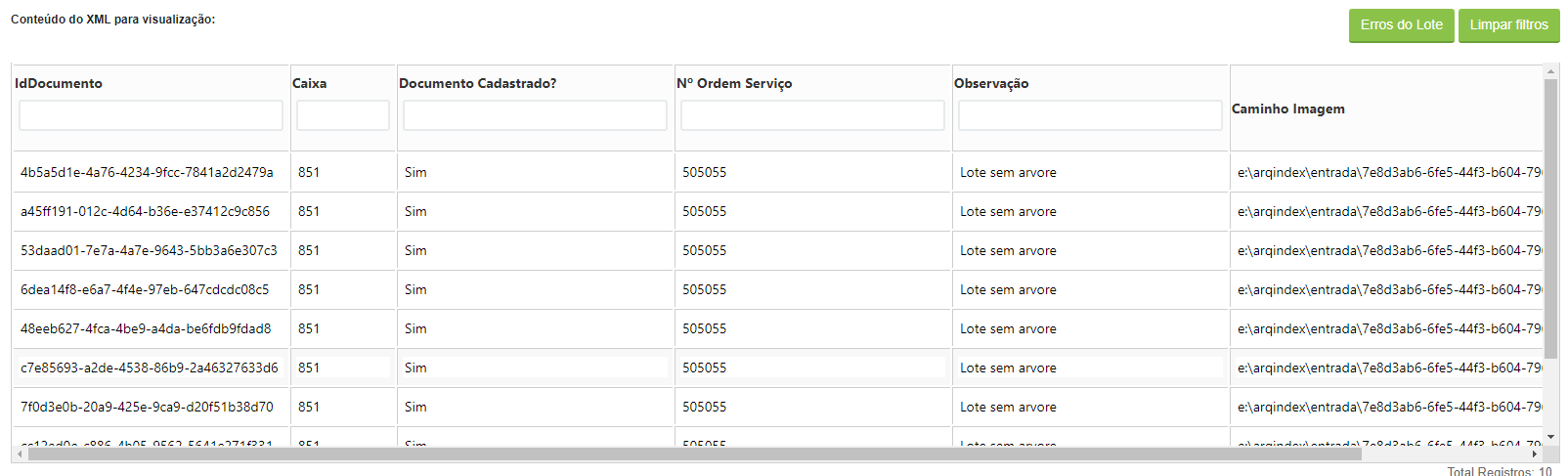
Task: Click the Nº Ordem Serviço filter field
Action: click(812, 115)
